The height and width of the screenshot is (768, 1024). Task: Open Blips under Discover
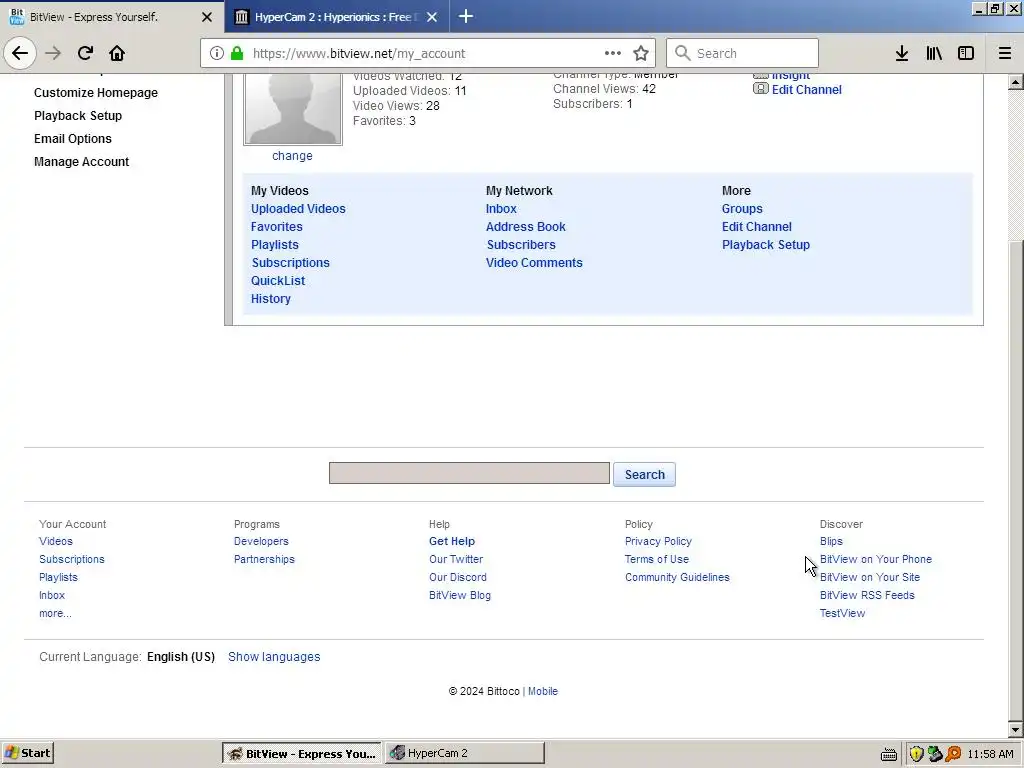pyautogui.click(x=831, y=541)
